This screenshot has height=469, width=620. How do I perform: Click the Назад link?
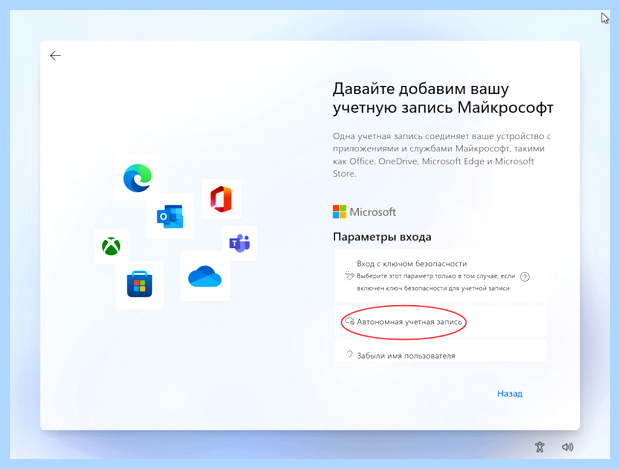pos(510,393)
